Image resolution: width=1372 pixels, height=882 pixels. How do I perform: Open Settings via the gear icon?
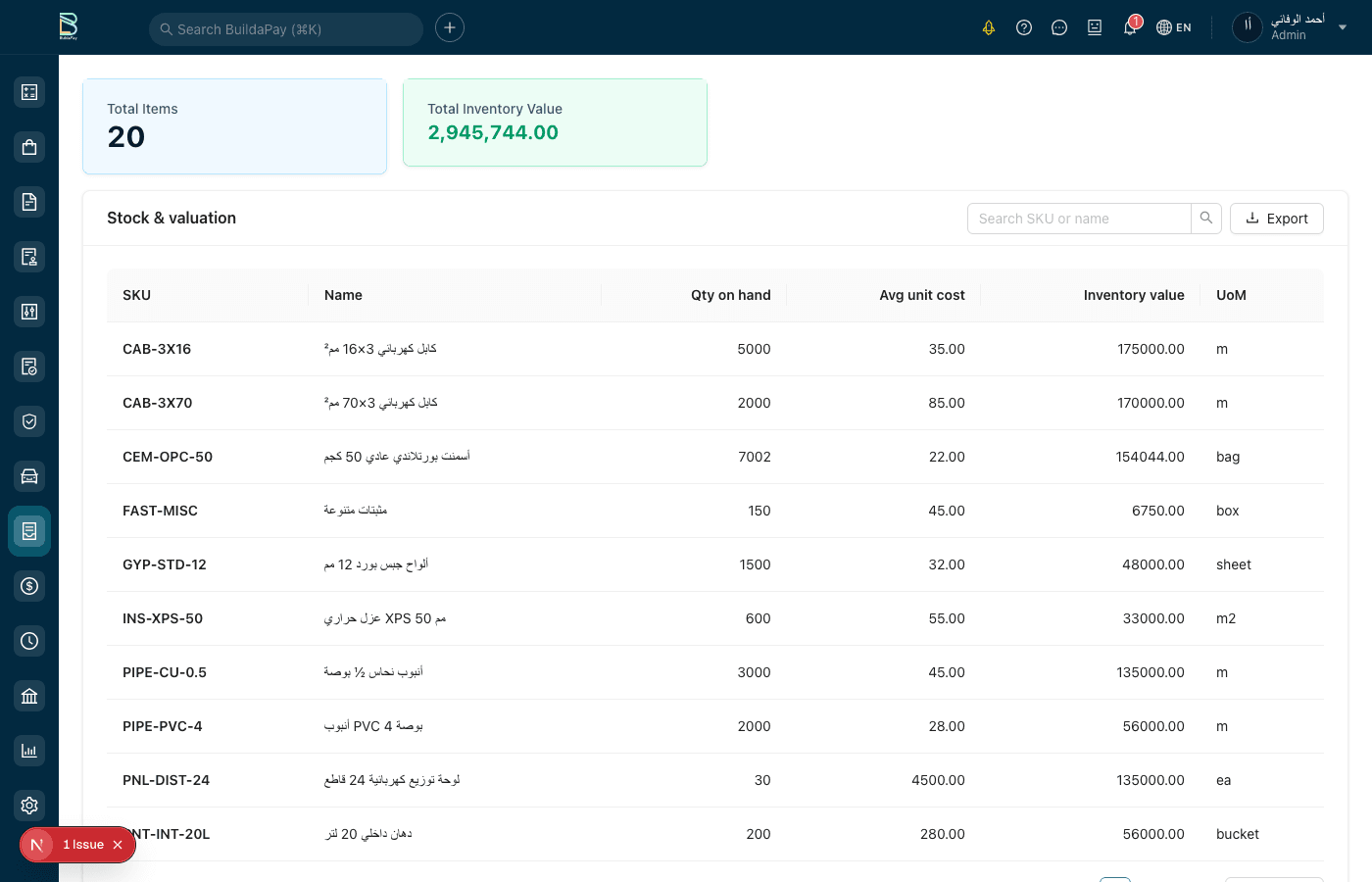pyautogui.click(x=28, y=806)
